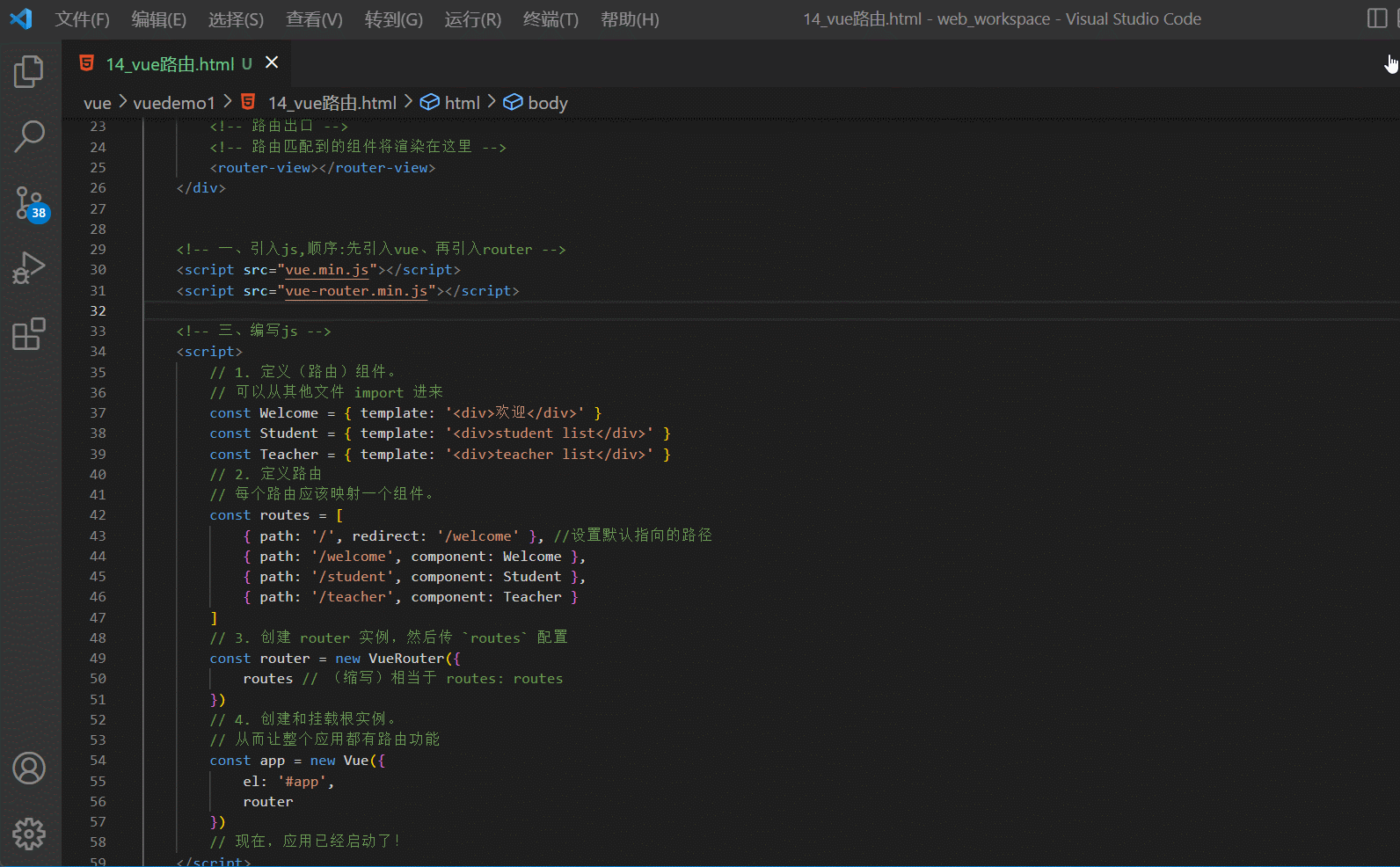Open the Run and Debug view

[x=29, y=268]
